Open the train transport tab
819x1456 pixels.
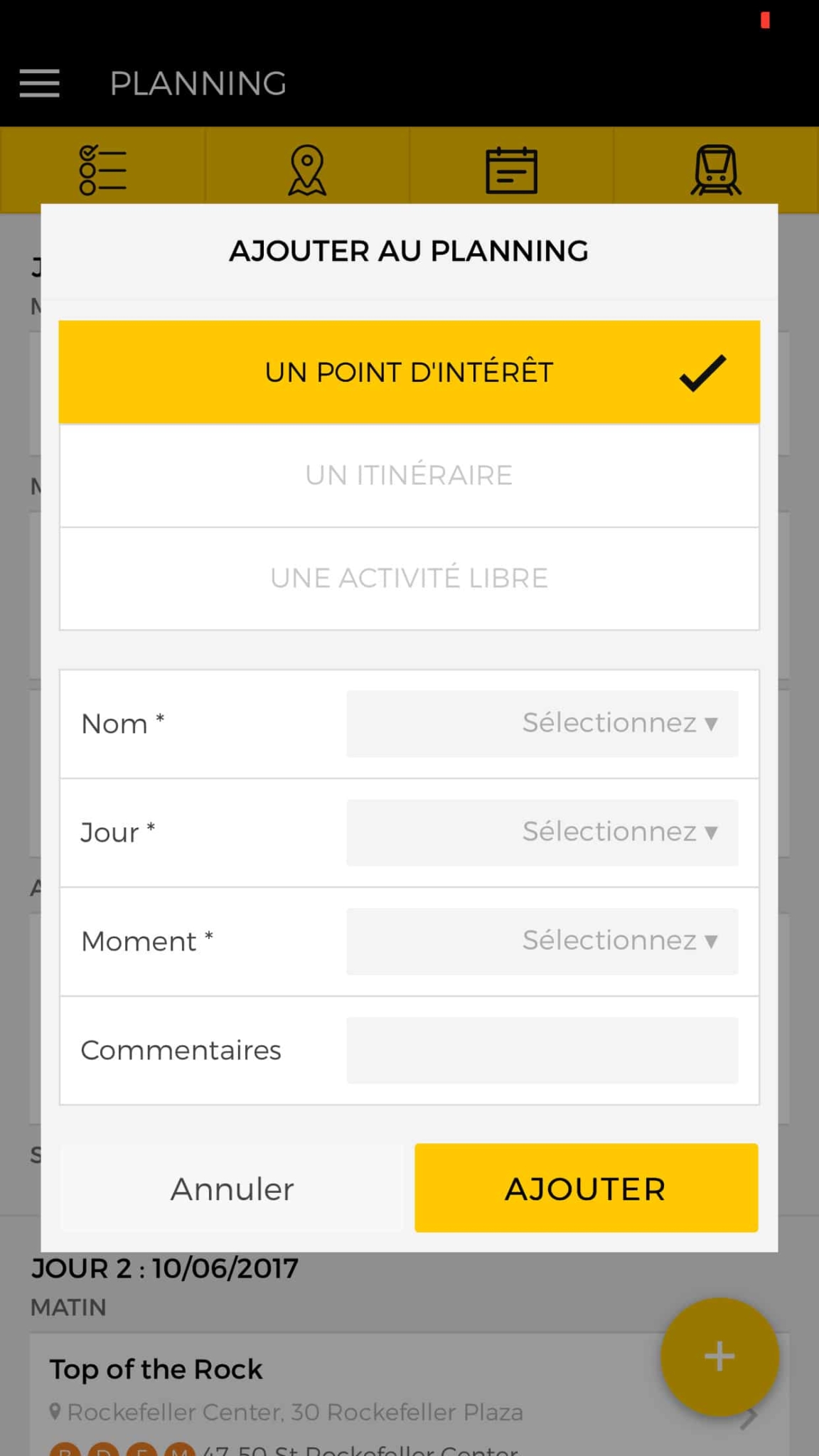tap(716, 170)
